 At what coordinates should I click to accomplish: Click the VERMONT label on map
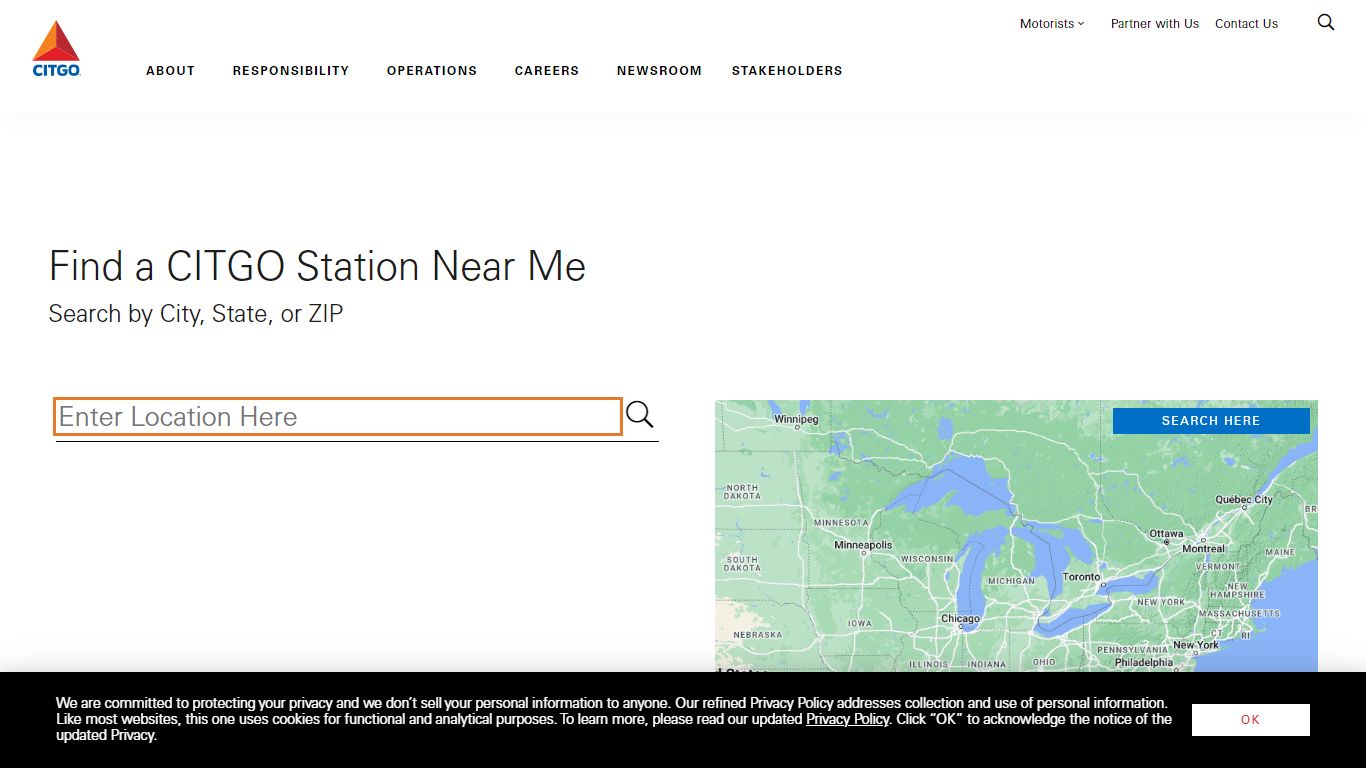tap(1218, 566)
